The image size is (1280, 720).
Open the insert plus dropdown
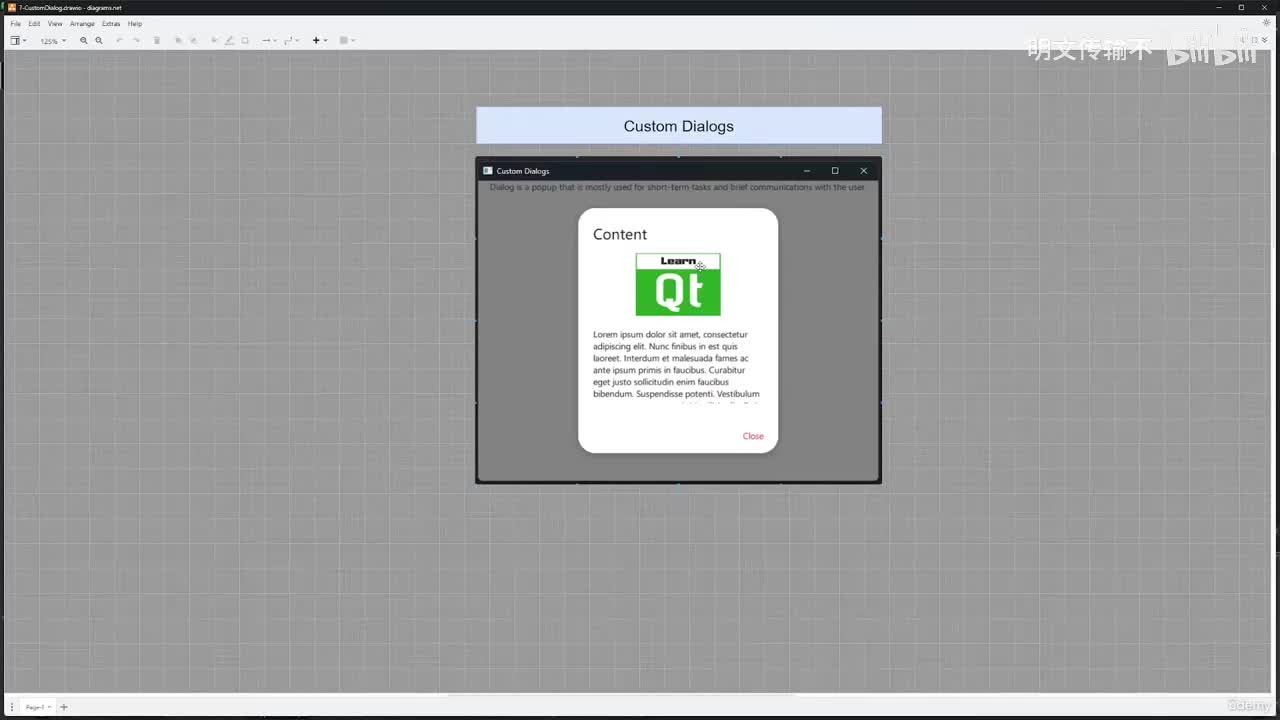319,41
